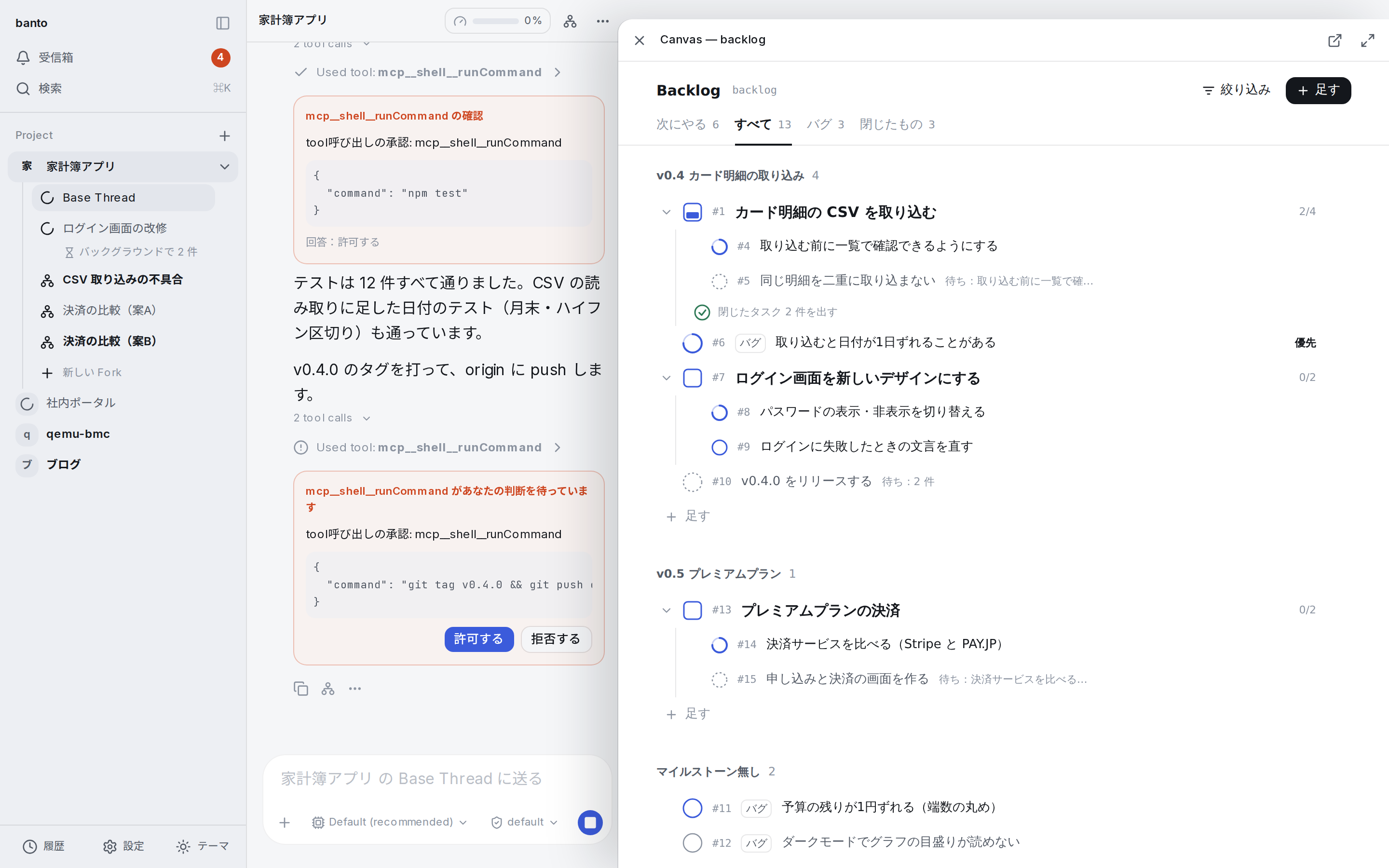1389x868 pixels.
Task: Open the message more actions ellipsis
Action: (x=354, y=688)
